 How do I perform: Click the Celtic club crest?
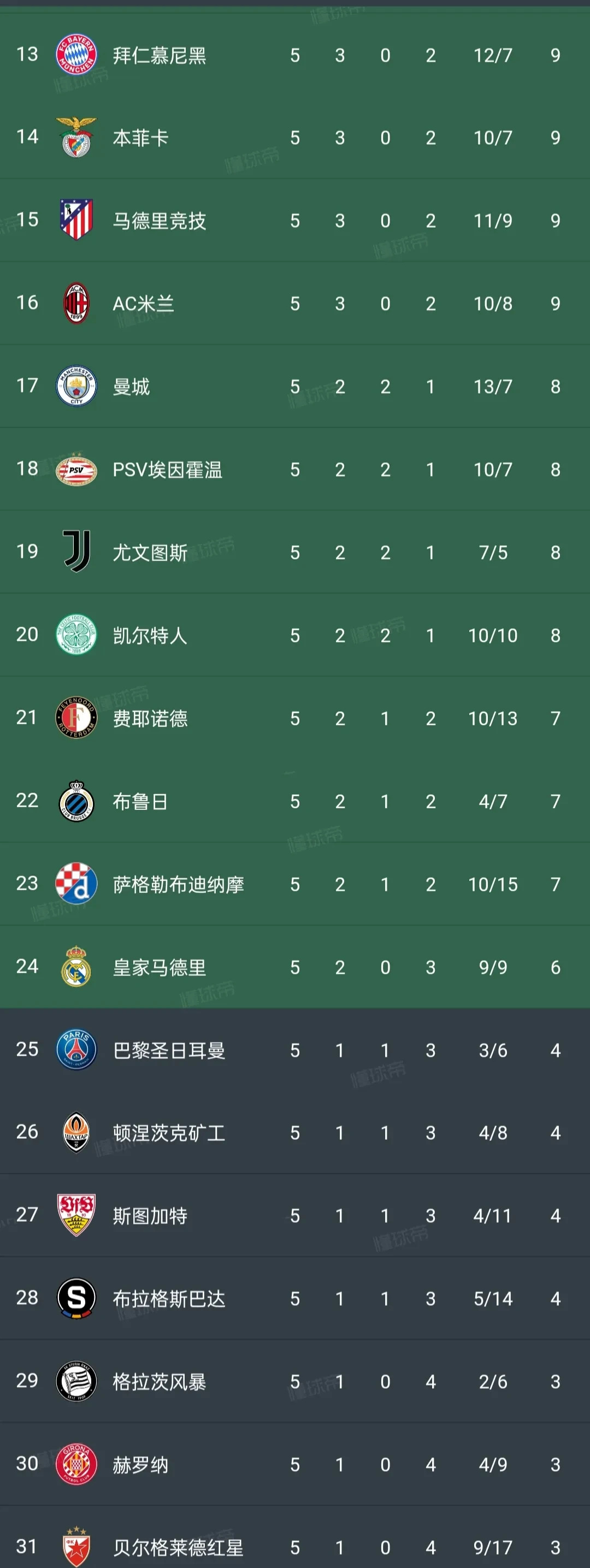click(75, 636)
